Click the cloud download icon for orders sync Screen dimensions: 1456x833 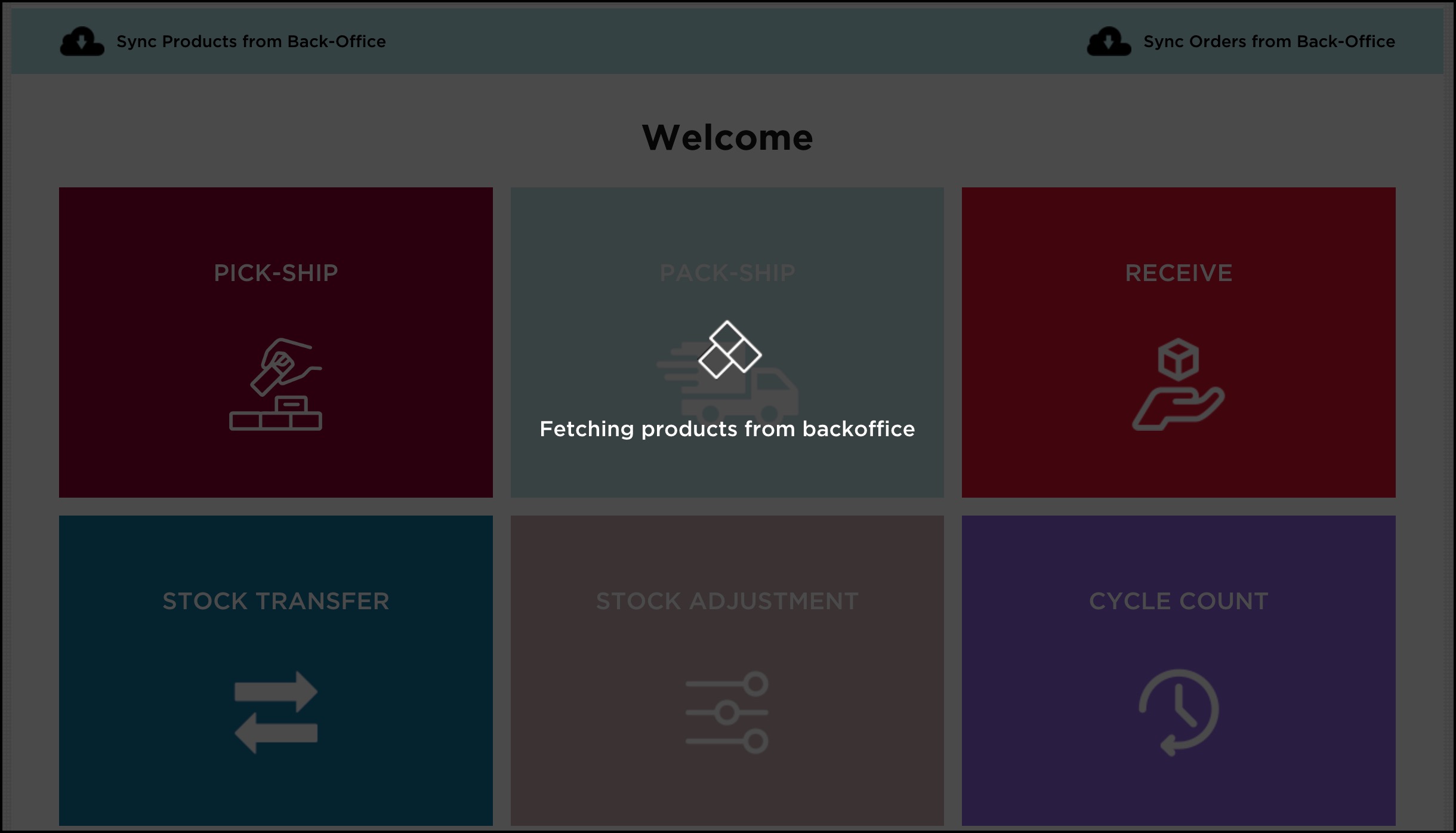[x=1108, y=42]
